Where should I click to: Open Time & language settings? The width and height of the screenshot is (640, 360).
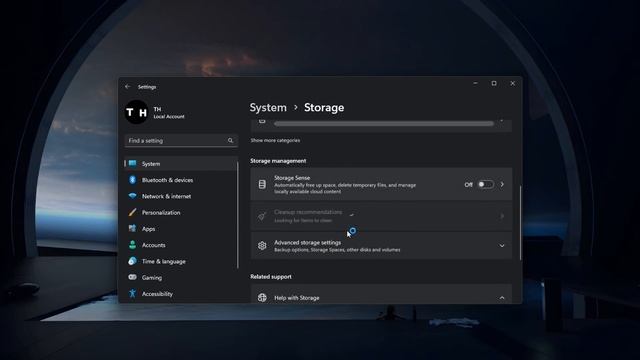click(x=181, y=261)
